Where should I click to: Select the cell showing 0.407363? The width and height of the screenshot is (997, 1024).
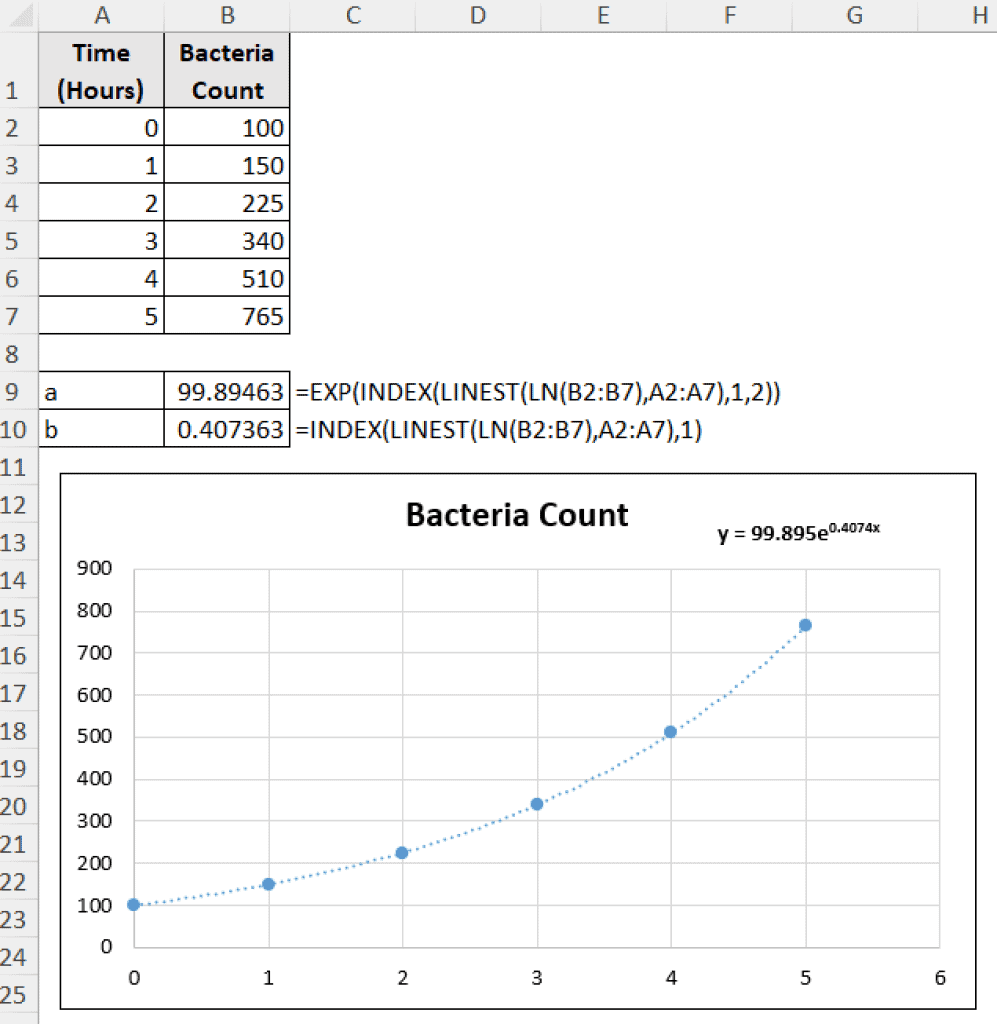click(x=226, y=429)
